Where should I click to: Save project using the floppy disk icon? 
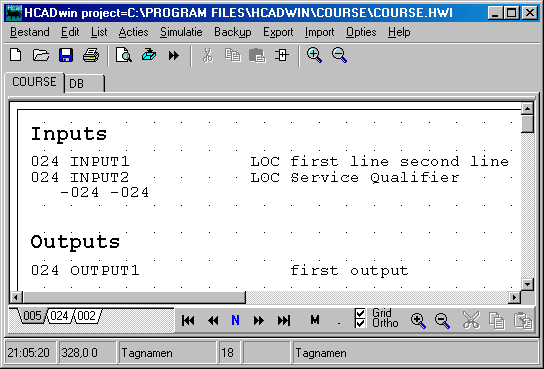coord(66,55)
